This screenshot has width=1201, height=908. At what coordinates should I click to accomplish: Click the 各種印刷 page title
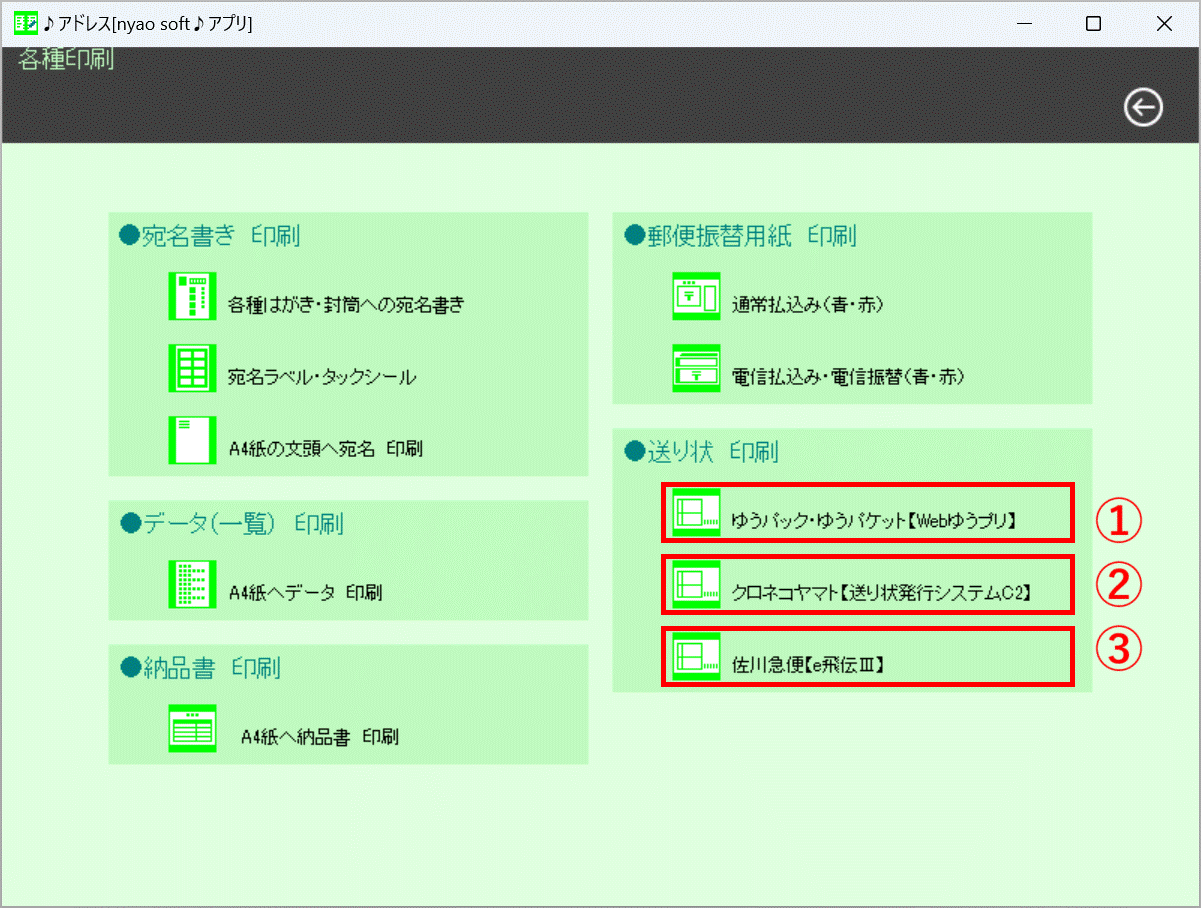pyautogui.click(x=66, y=59)
